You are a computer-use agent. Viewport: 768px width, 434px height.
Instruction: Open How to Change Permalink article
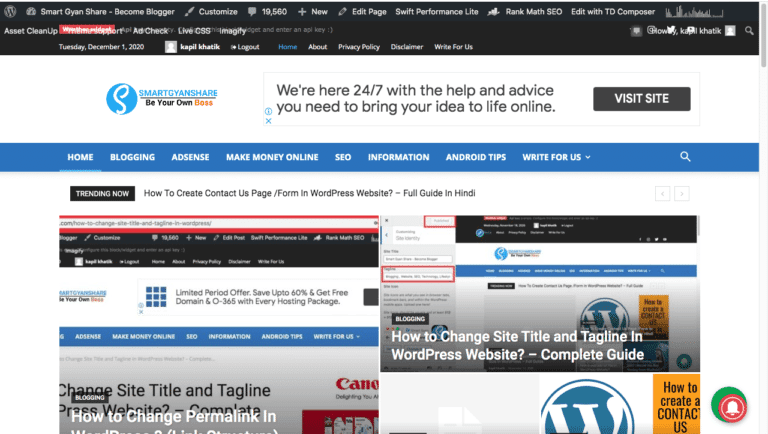174,422
